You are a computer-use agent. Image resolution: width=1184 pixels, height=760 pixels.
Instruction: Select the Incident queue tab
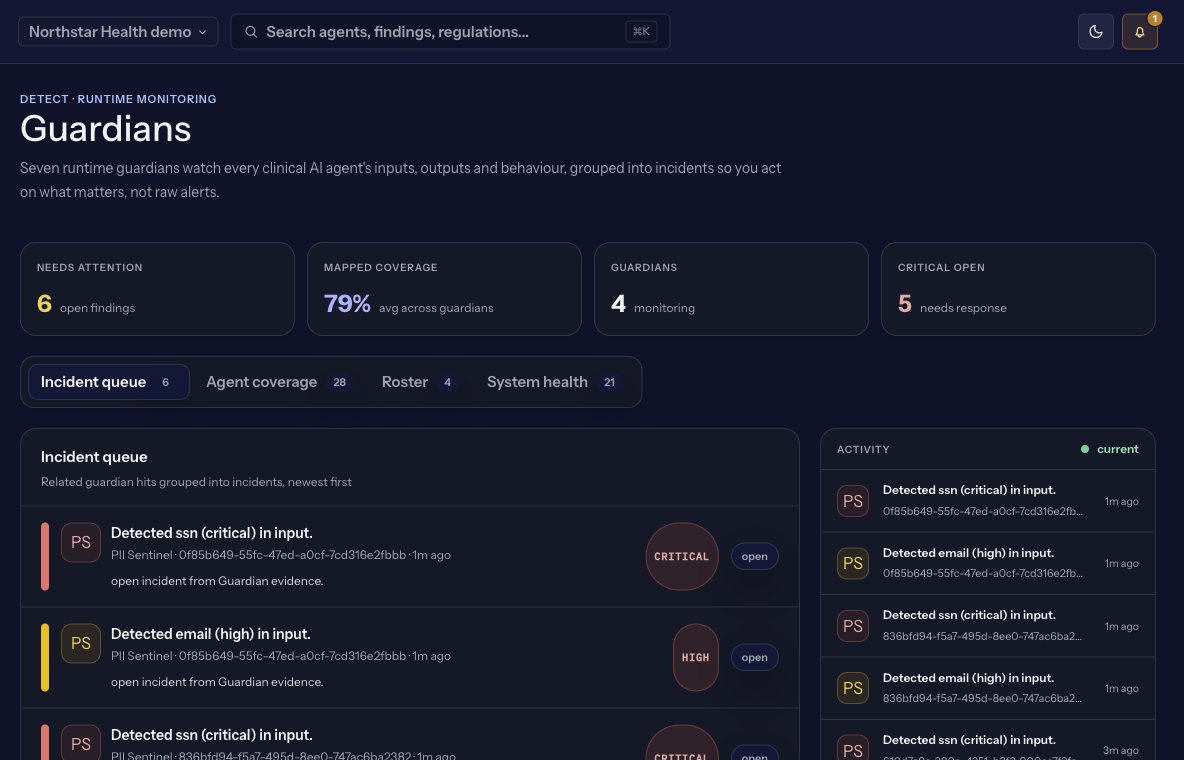109,382
